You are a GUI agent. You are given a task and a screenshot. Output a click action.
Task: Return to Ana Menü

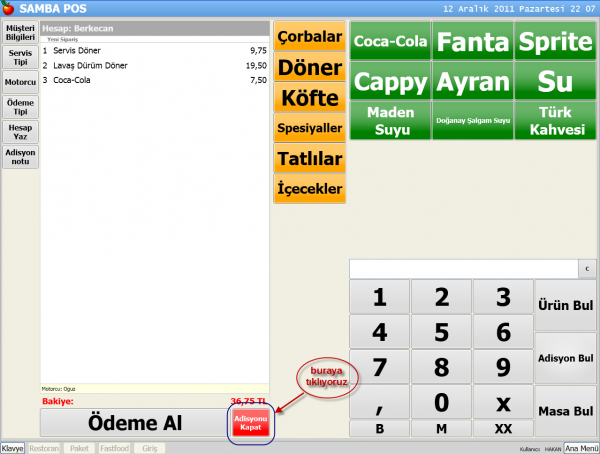(x=581, y=448)
